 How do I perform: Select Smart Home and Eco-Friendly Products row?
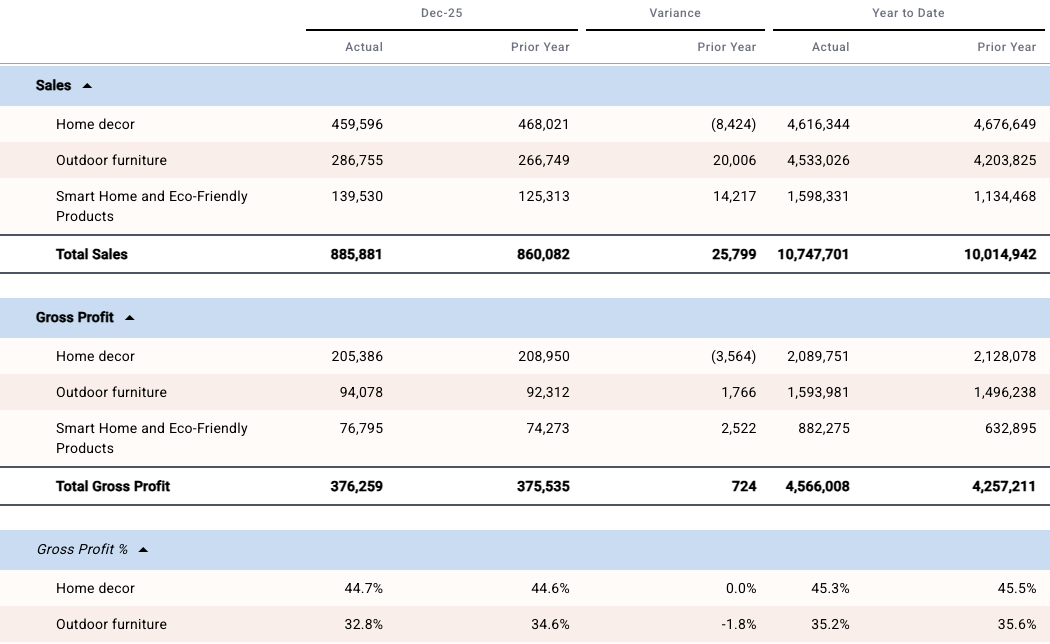pos(152,205)
